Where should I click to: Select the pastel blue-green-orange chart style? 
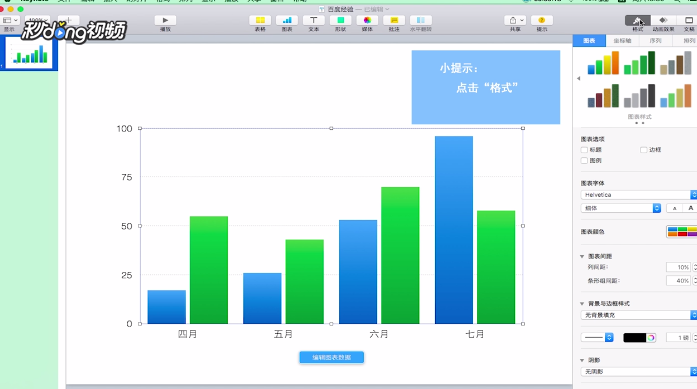676,96
